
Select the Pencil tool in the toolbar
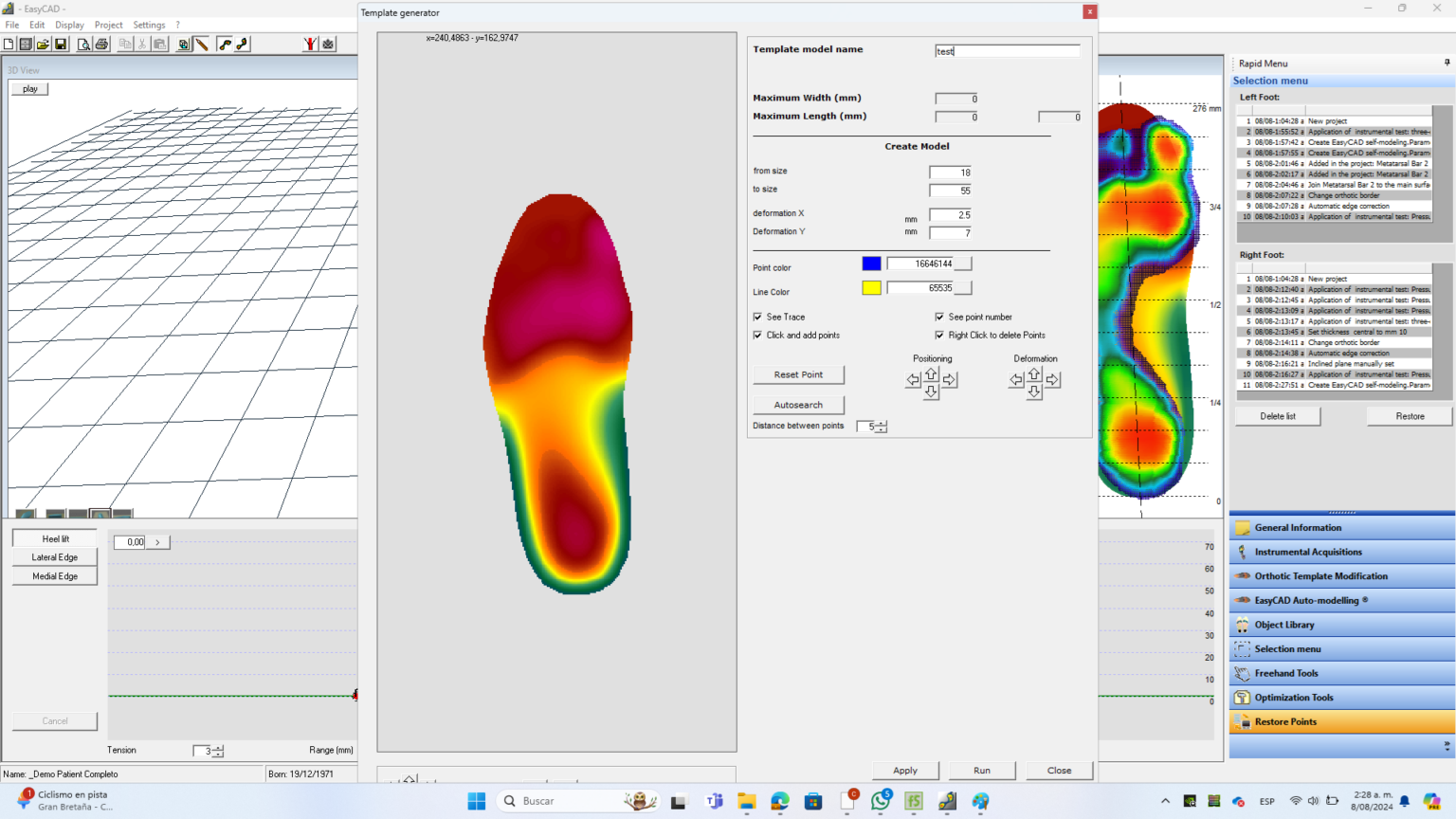click(201, 44)
